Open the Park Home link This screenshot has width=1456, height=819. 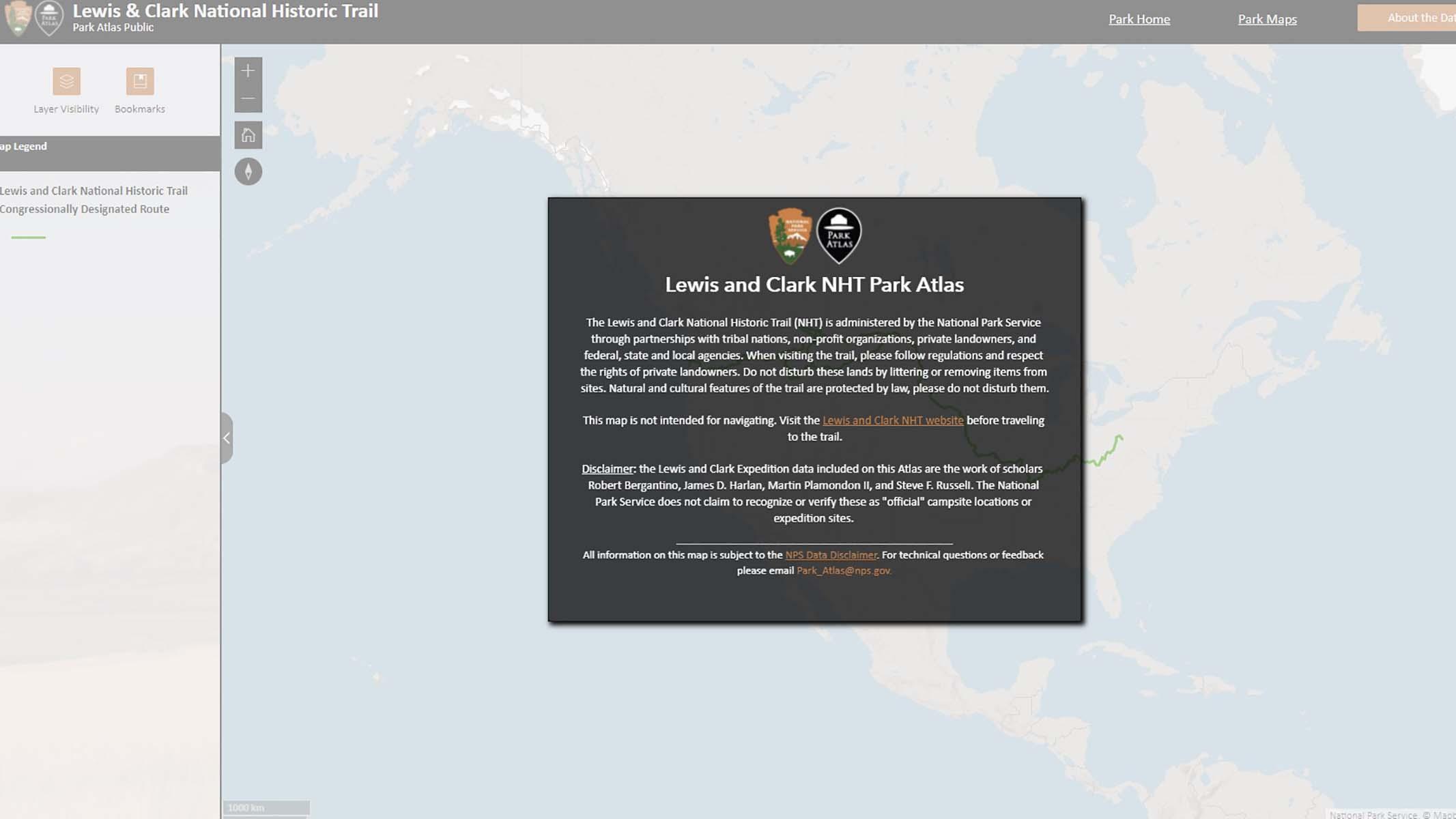(1139, 19)
